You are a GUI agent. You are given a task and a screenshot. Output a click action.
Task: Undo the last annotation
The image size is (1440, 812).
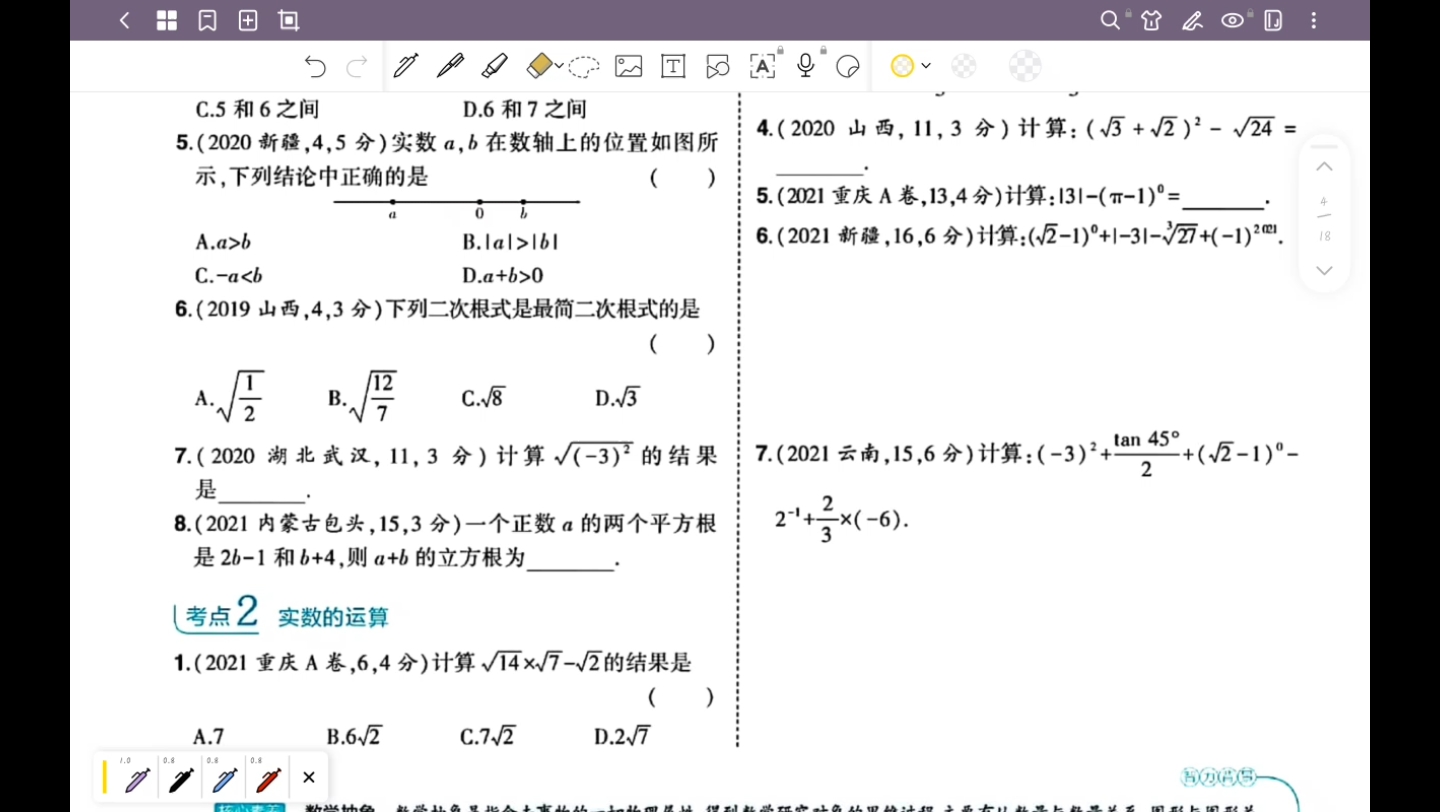[x=314, y=66]
